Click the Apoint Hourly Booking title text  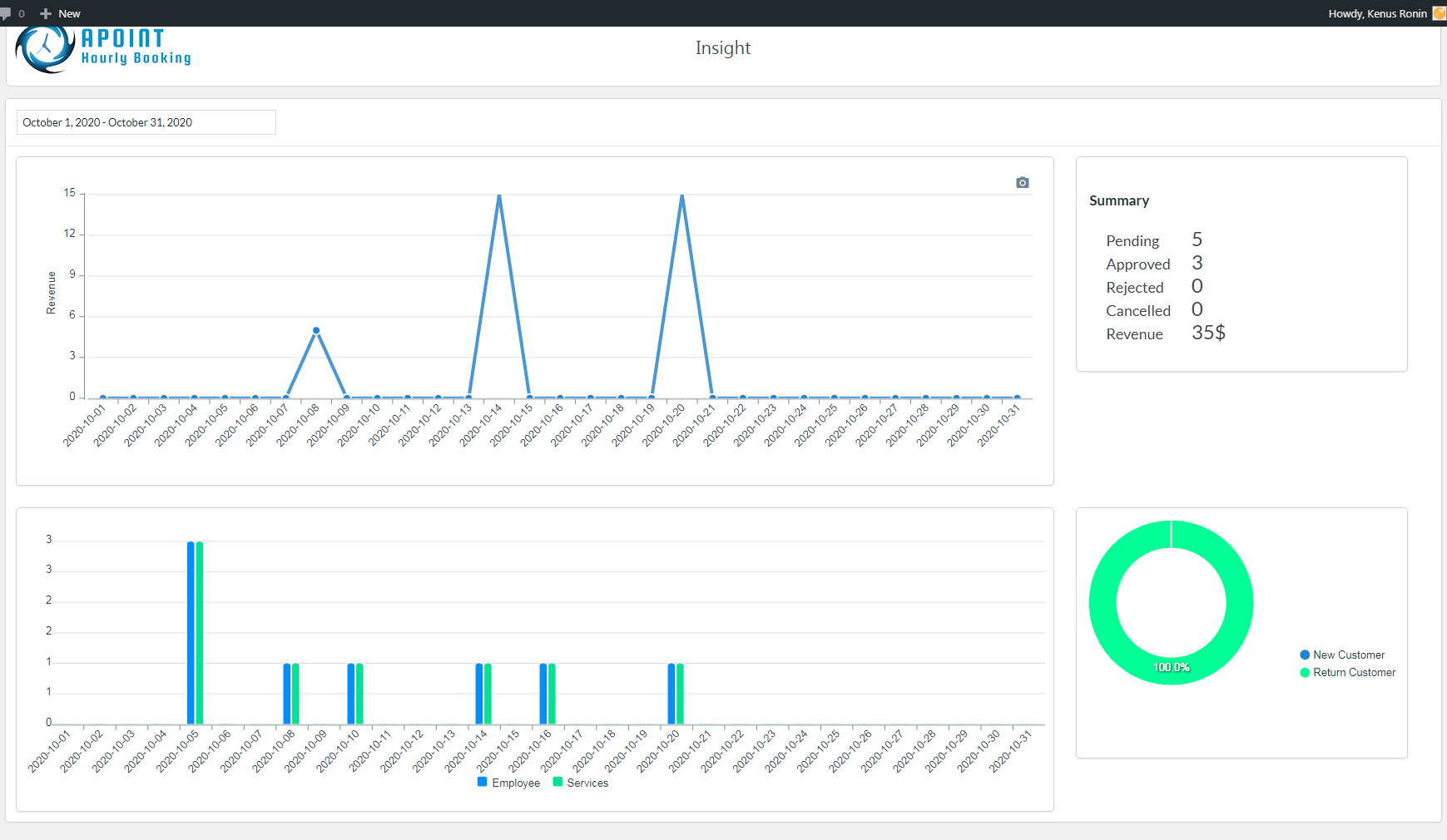coord(136,47)
